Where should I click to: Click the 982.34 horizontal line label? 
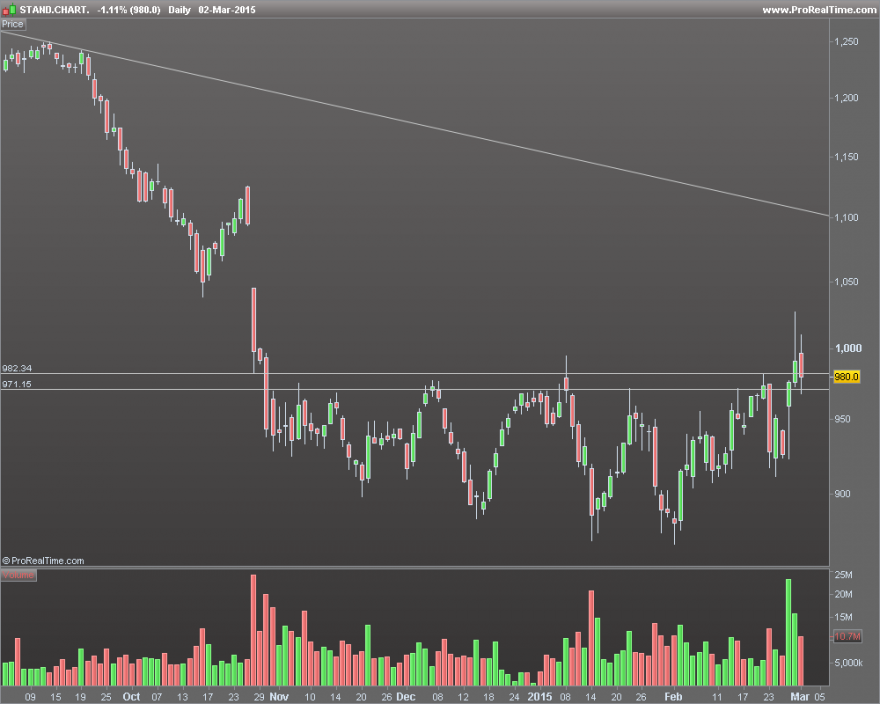[x=17, y=368]
